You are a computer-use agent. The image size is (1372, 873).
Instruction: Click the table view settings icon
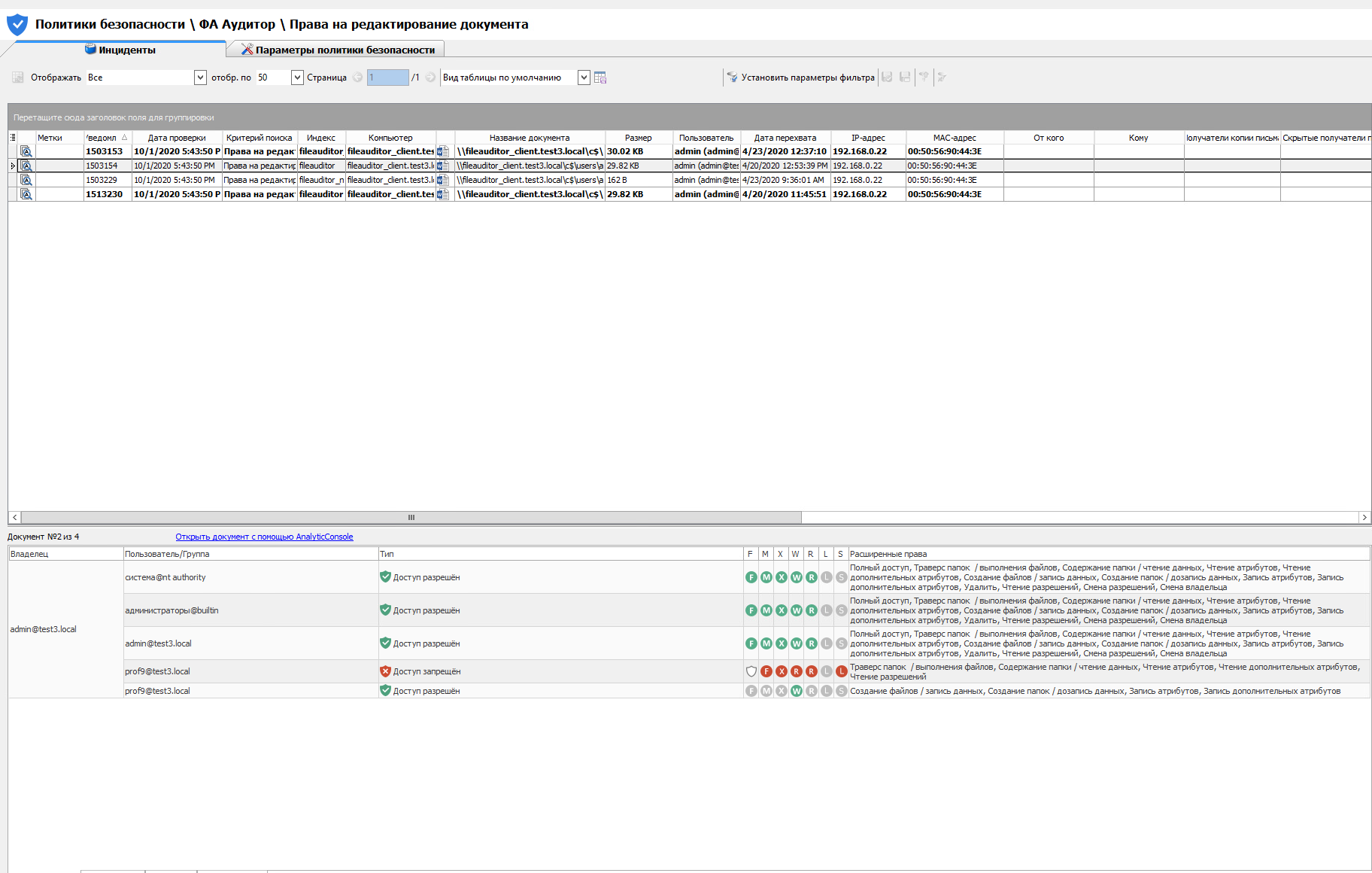(x=600, y=78)
